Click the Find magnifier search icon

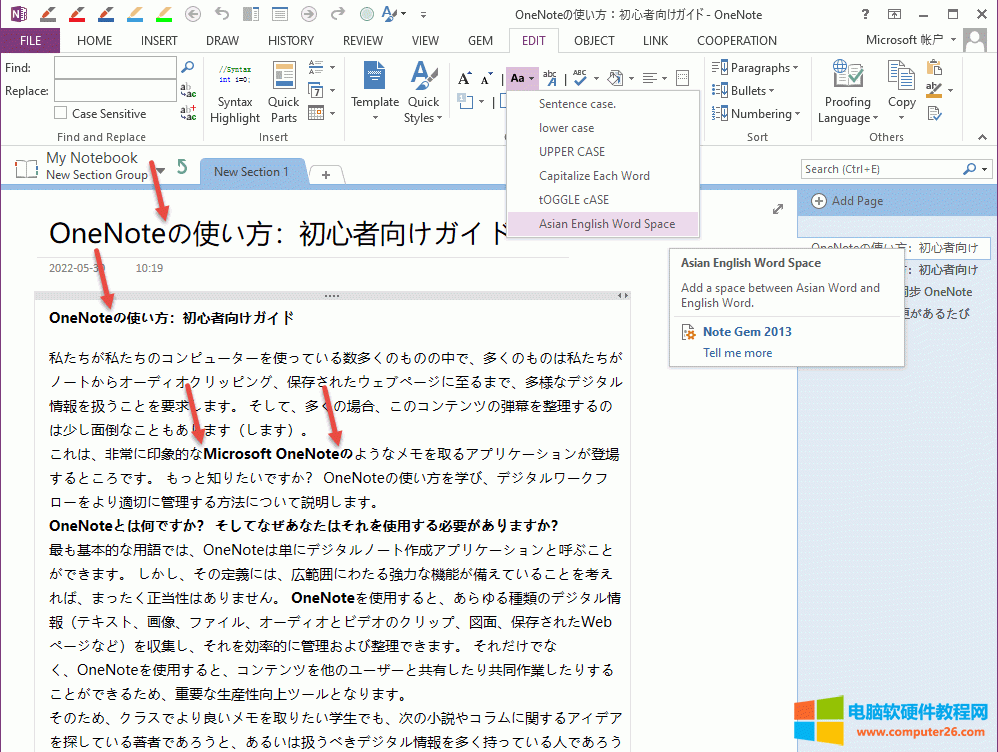(187, 67)
